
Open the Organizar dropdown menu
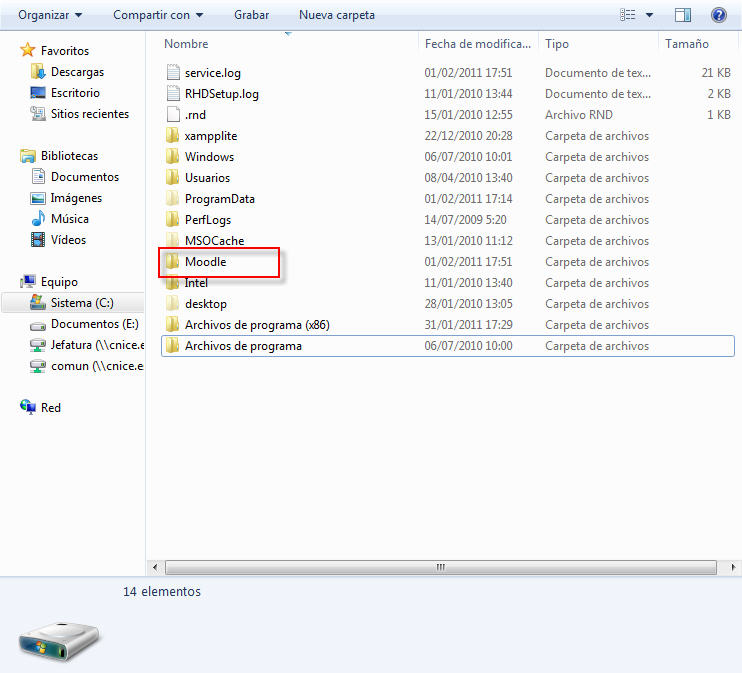50,15
